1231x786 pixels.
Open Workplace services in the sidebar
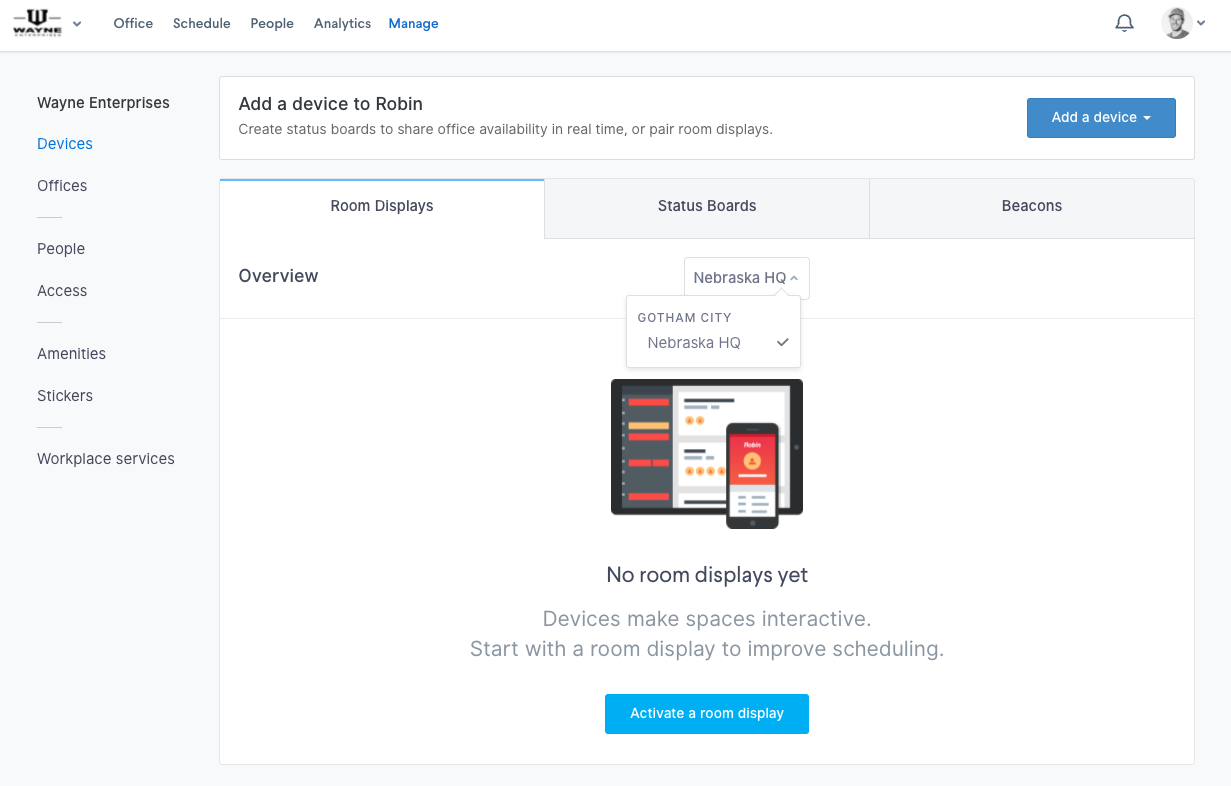[105, 458]
